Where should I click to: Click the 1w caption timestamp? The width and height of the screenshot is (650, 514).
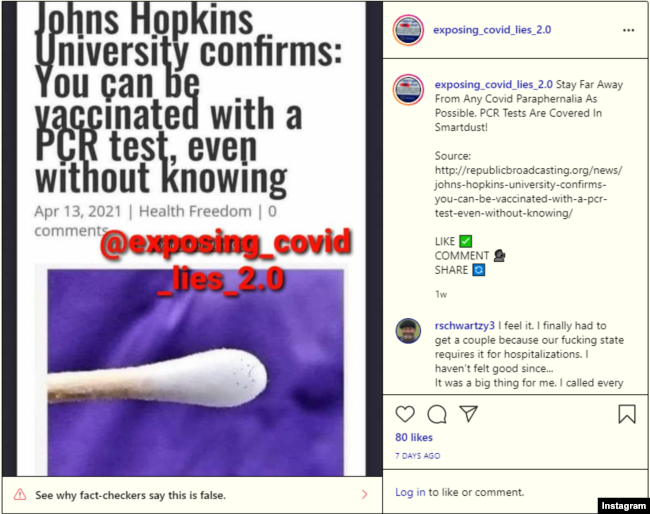tap(441, 294)
